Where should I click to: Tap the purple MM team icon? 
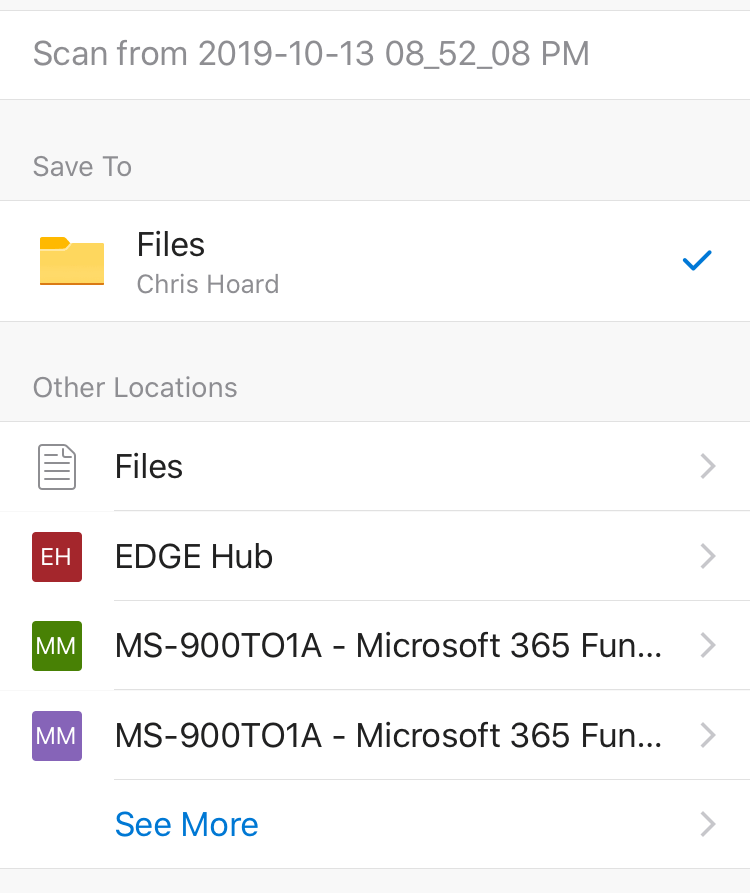pyautogui.click(x=57, y=736)
